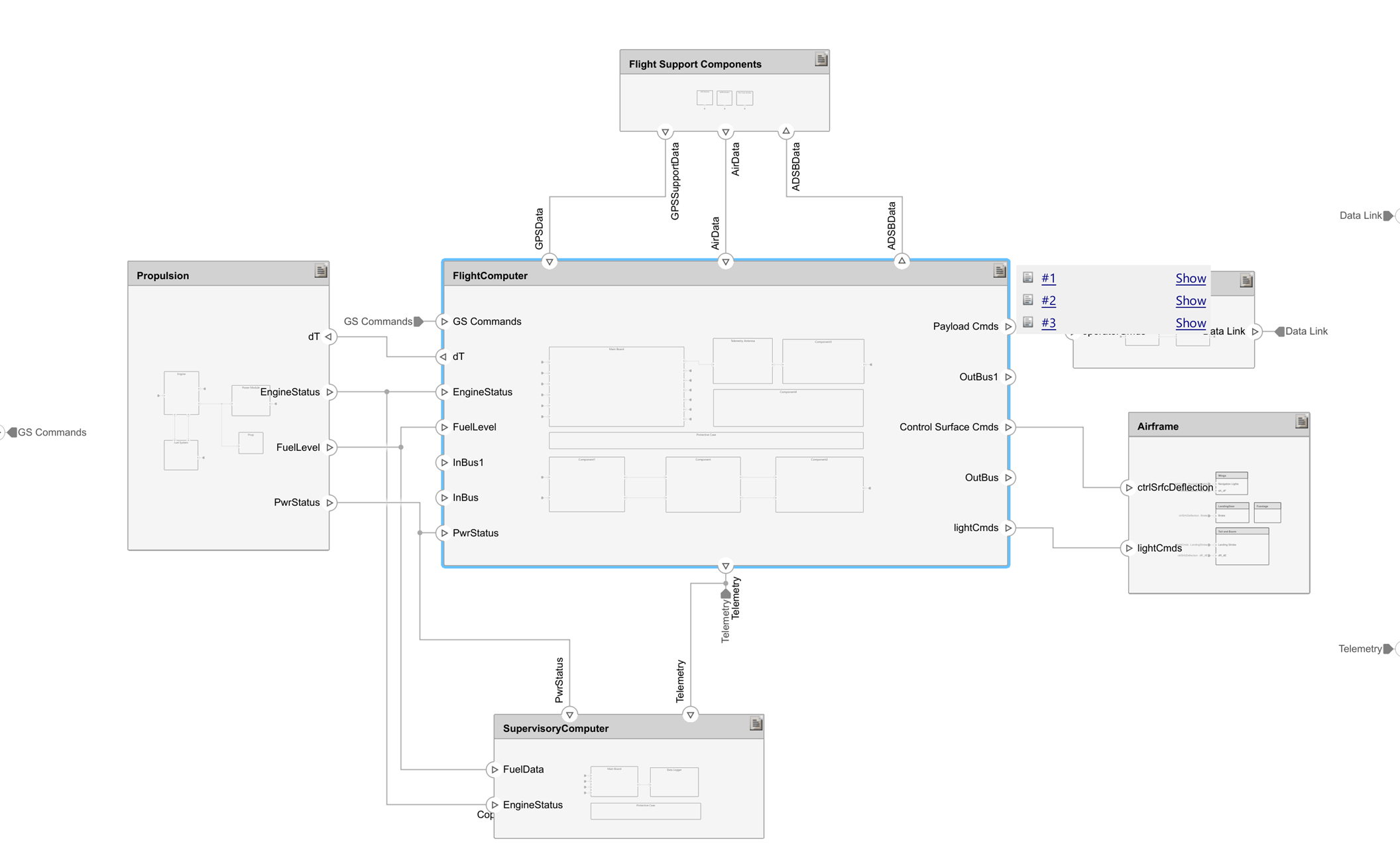The width and height of the screenshot is (1400, 852).
Task: Select the GS Commands input port on FlightComputer
Action: [444, 322]
